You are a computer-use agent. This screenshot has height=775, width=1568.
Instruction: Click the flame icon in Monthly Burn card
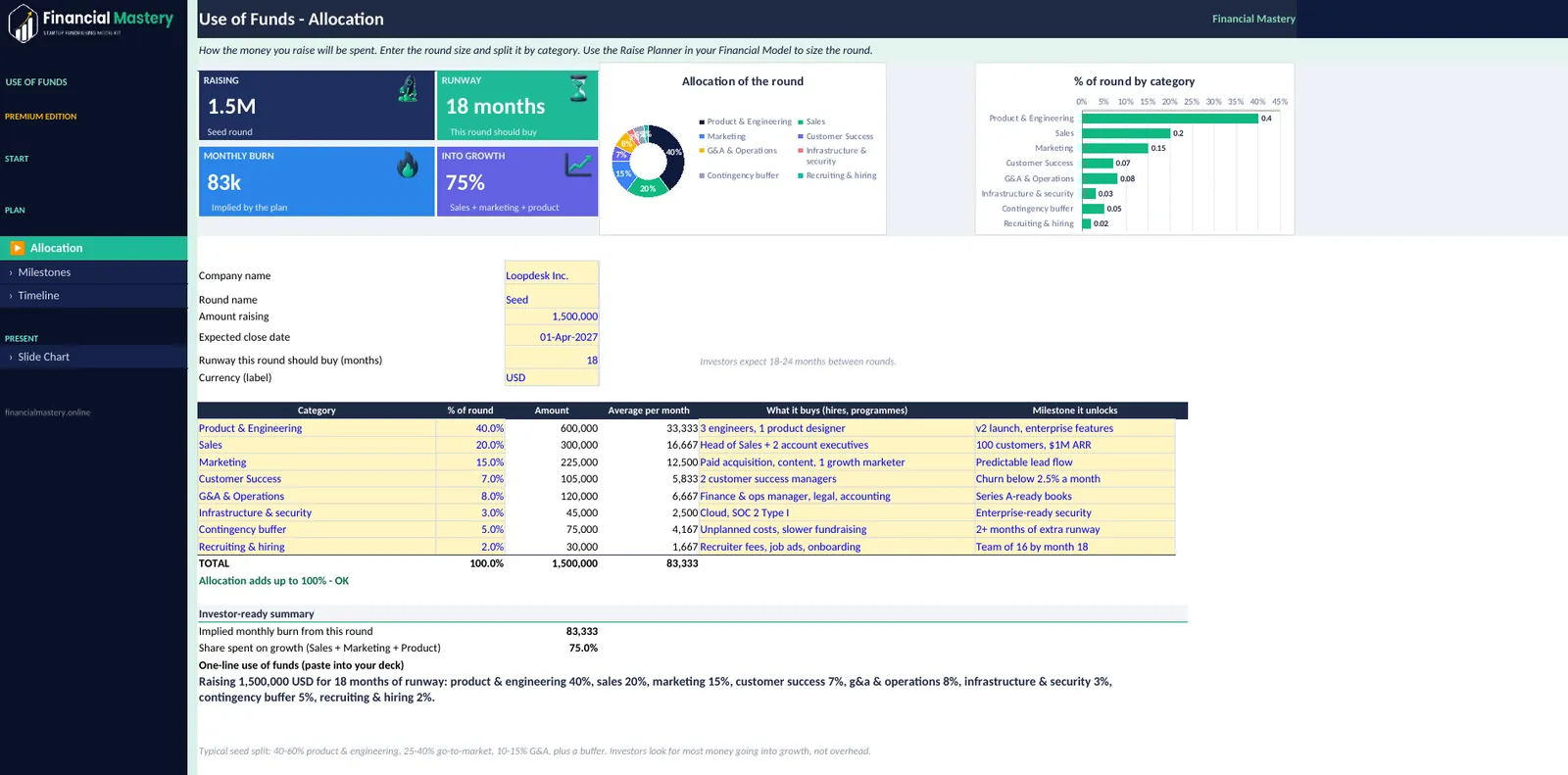[x=408, y=165]
